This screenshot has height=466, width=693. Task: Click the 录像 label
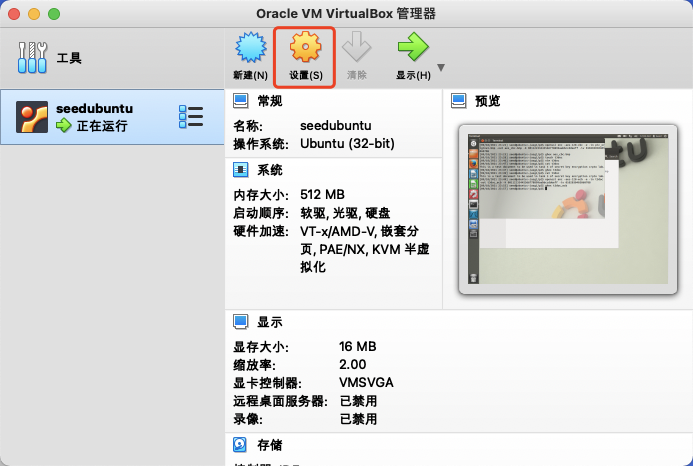248,419
